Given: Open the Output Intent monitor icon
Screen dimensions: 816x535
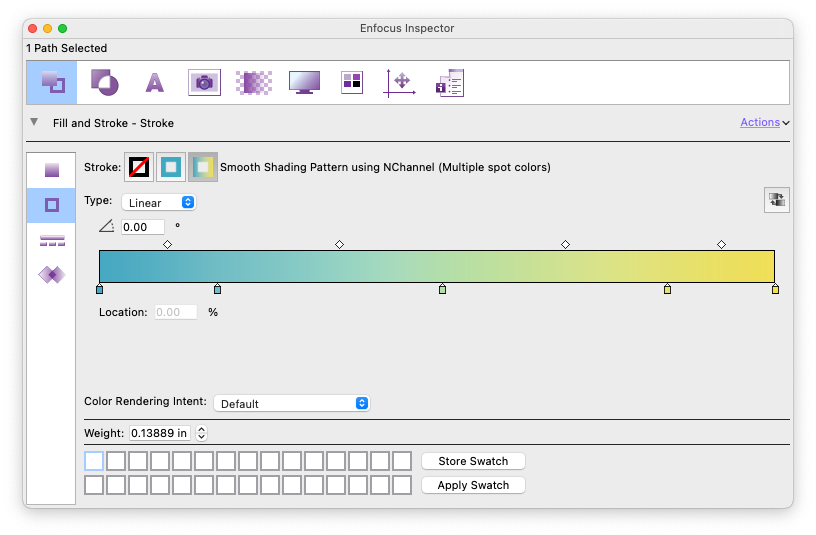Looking at the screenshot, I should [x=304, y=82].
